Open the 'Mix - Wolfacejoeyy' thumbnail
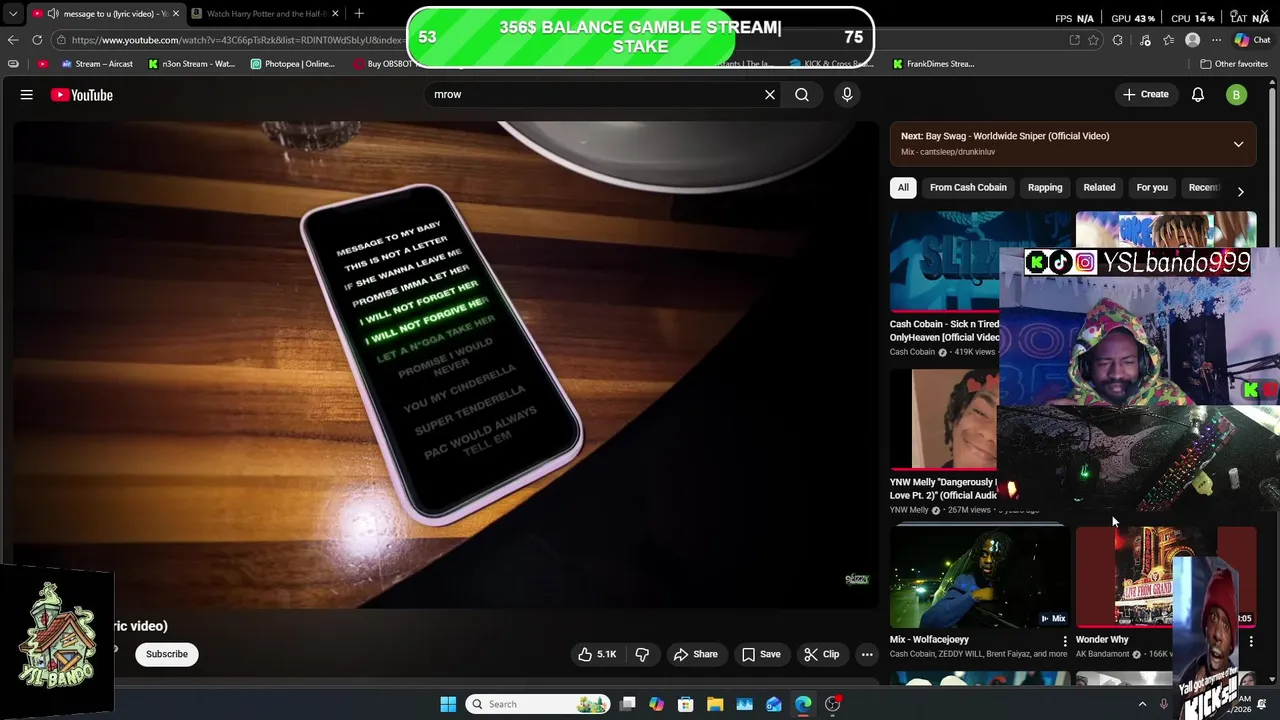1280x720 pixels. coord(980,578)
